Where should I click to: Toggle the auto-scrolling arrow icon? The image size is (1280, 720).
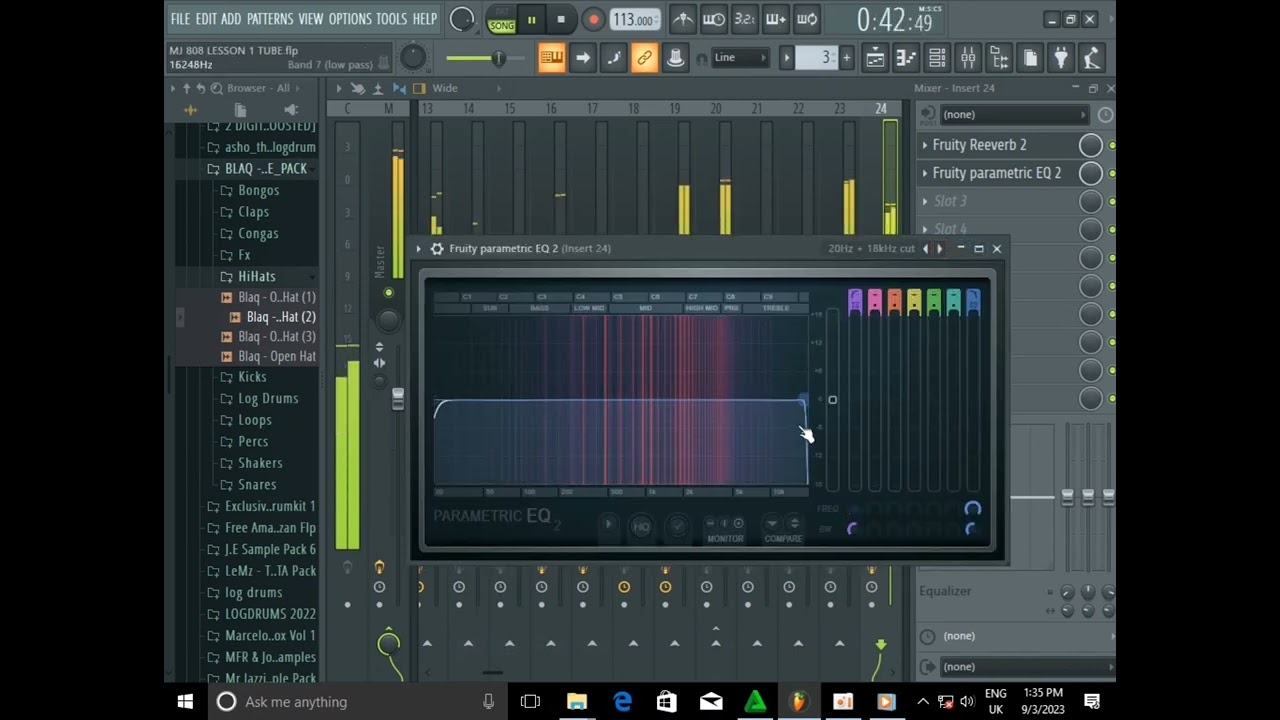(x=583, y=58)
